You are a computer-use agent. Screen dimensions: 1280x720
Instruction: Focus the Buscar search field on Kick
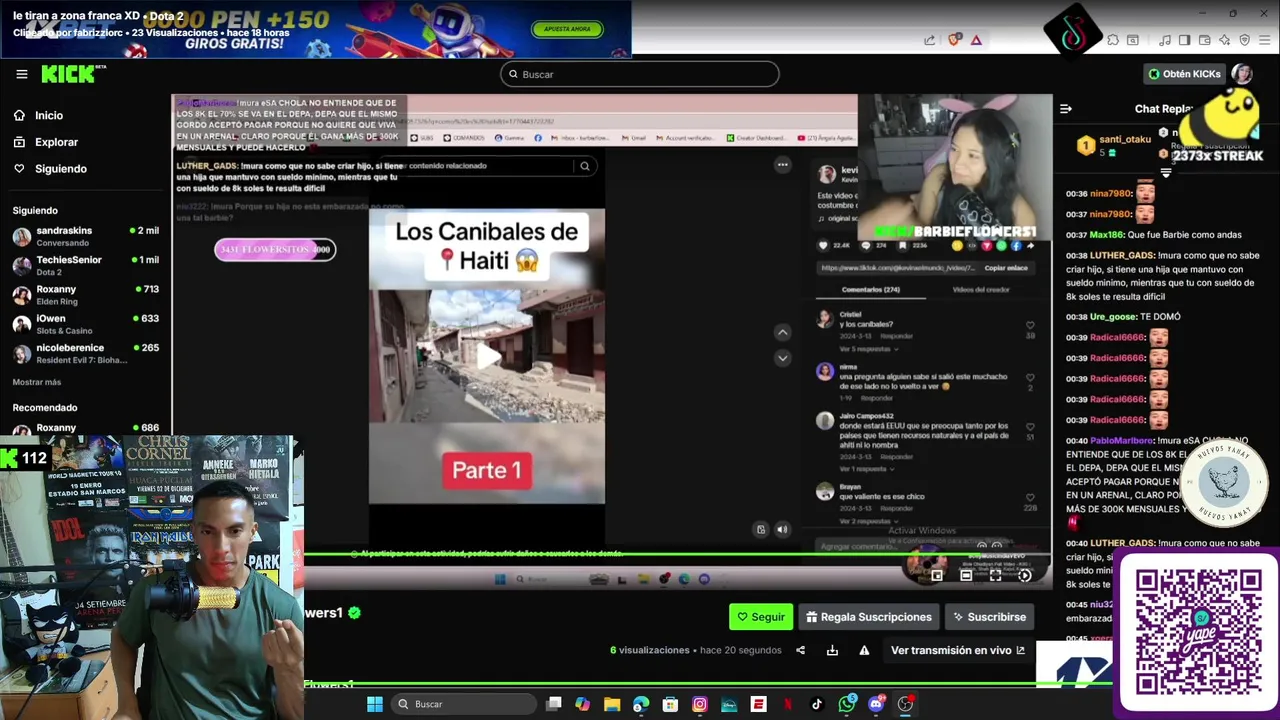640,74
